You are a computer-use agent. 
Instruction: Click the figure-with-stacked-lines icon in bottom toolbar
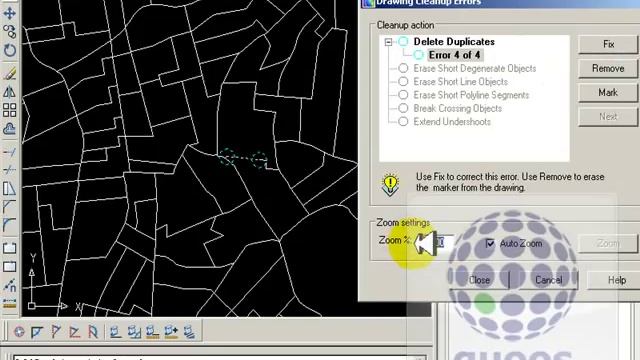189,332
